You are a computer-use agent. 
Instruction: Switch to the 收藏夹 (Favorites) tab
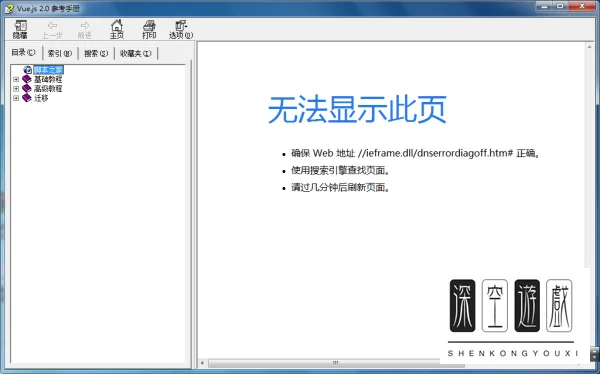[x=136, y=53]
